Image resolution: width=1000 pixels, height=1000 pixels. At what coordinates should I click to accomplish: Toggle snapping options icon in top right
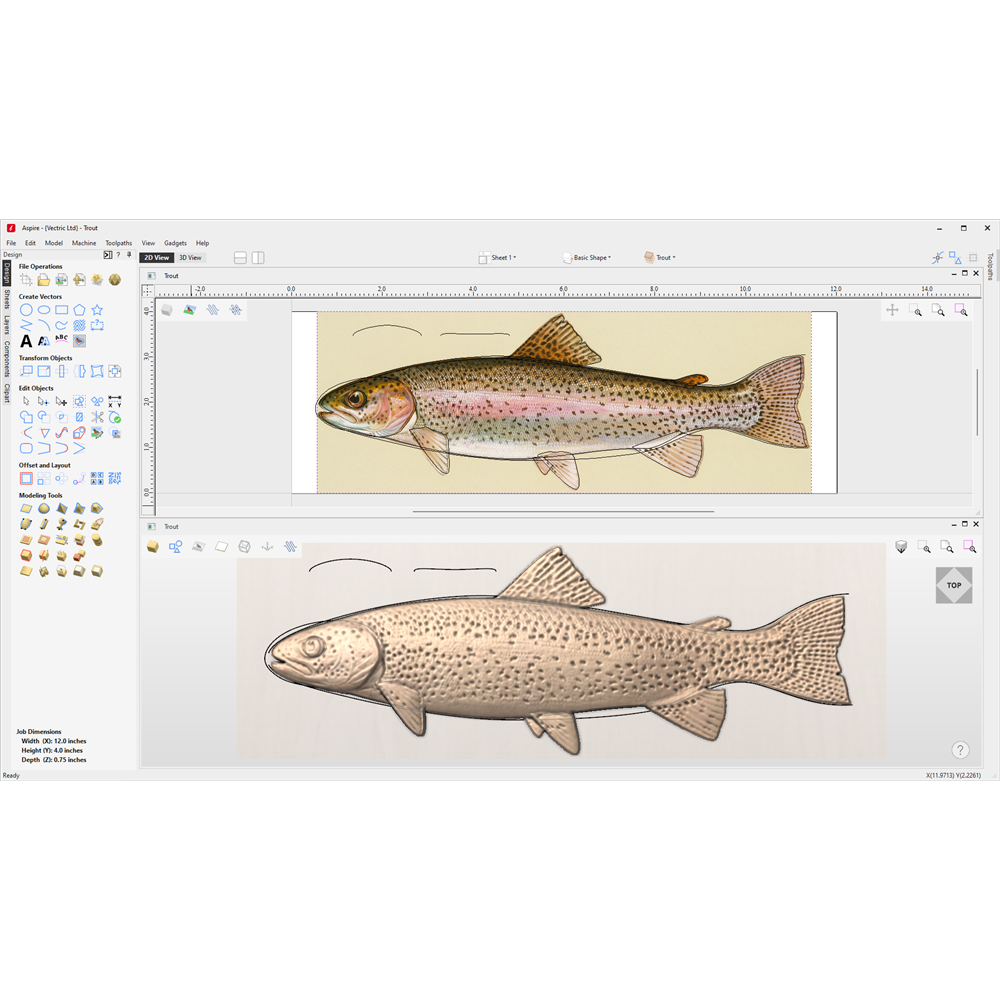point(938,258)
